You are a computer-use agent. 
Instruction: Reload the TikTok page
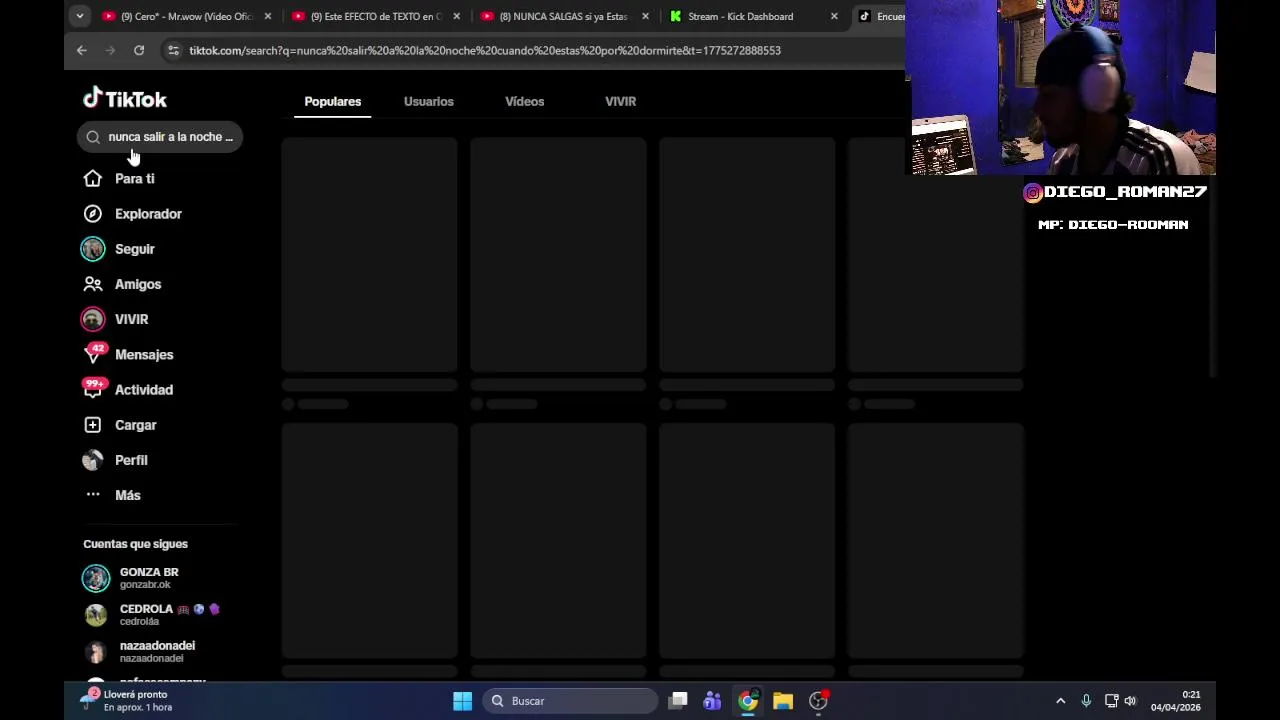coord(139,50)
